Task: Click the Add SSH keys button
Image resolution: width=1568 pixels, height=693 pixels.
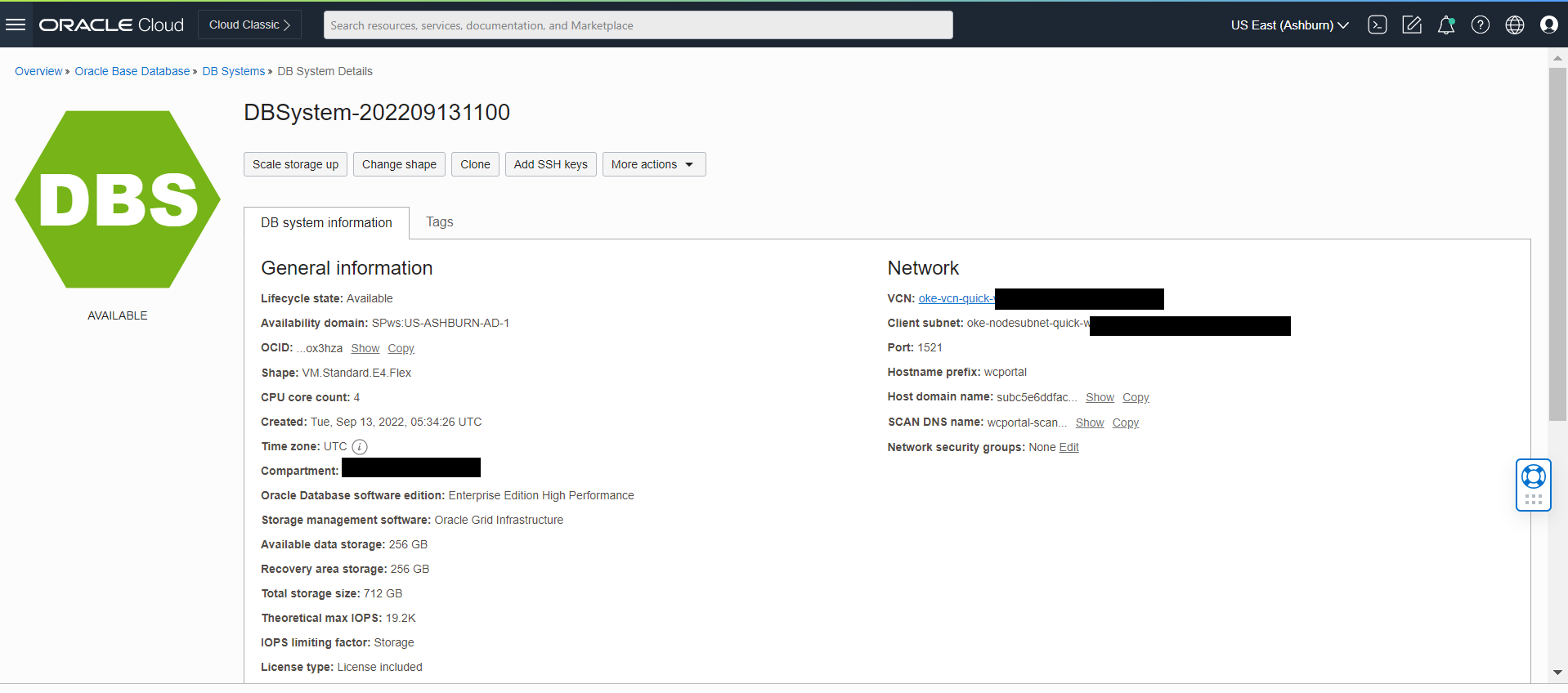Action: [x=551, y=164]
